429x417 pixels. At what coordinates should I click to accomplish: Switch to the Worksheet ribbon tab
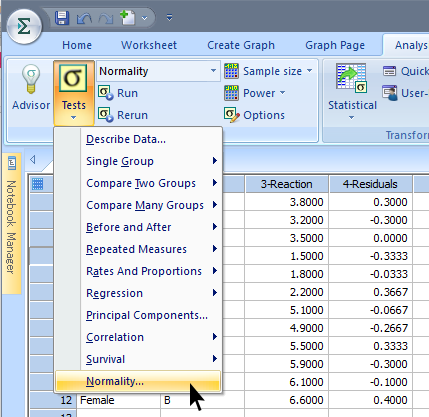[149, 45]
